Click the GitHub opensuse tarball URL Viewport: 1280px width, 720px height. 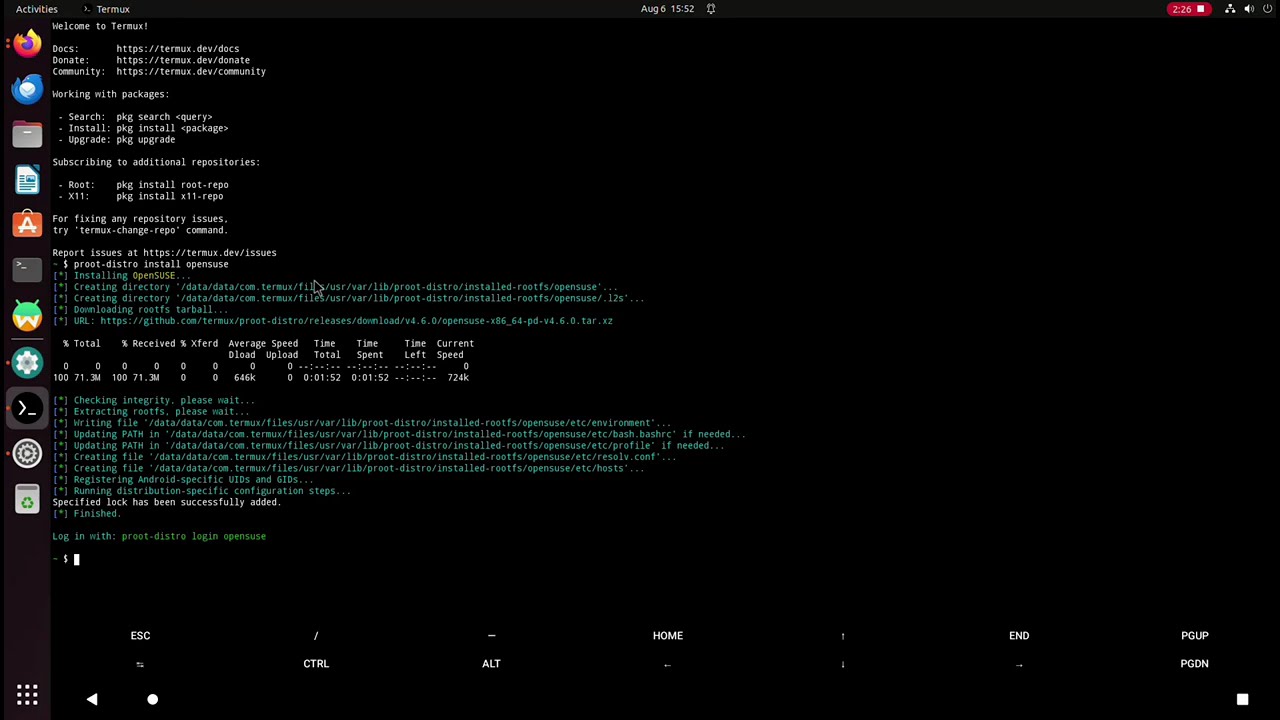[x=356, y=321]
